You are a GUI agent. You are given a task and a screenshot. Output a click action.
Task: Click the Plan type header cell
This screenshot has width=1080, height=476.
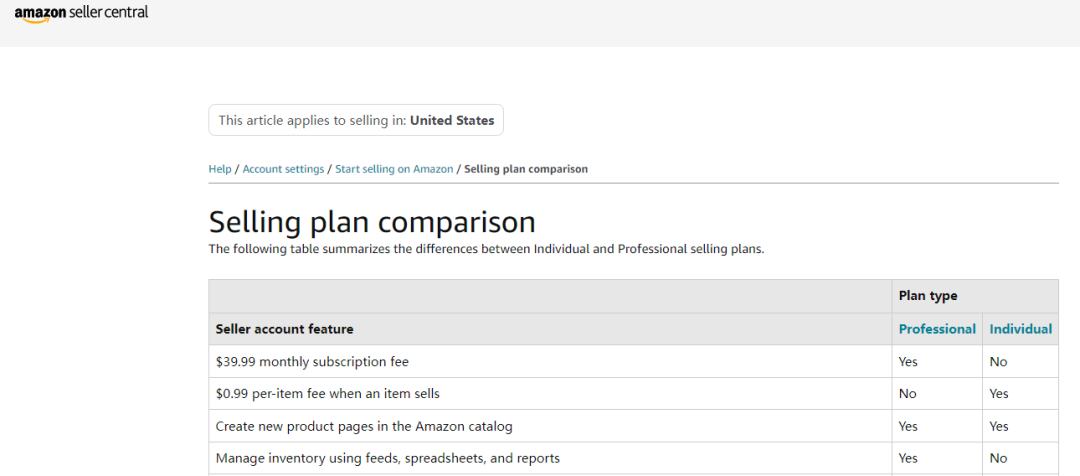click(975, 296)
